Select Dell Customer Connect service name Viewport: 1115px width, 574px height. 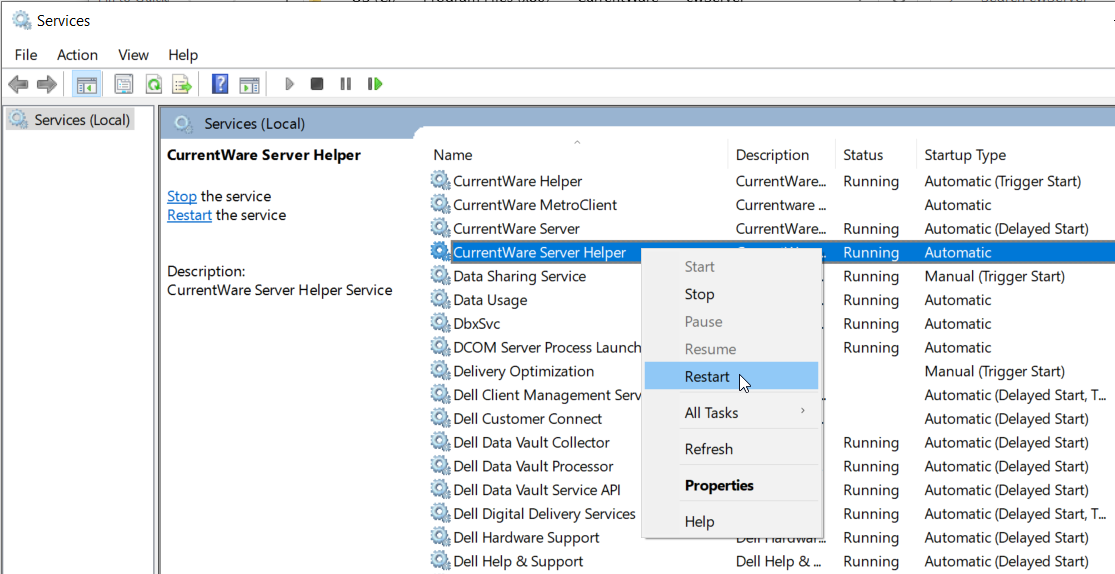(528, 419)
